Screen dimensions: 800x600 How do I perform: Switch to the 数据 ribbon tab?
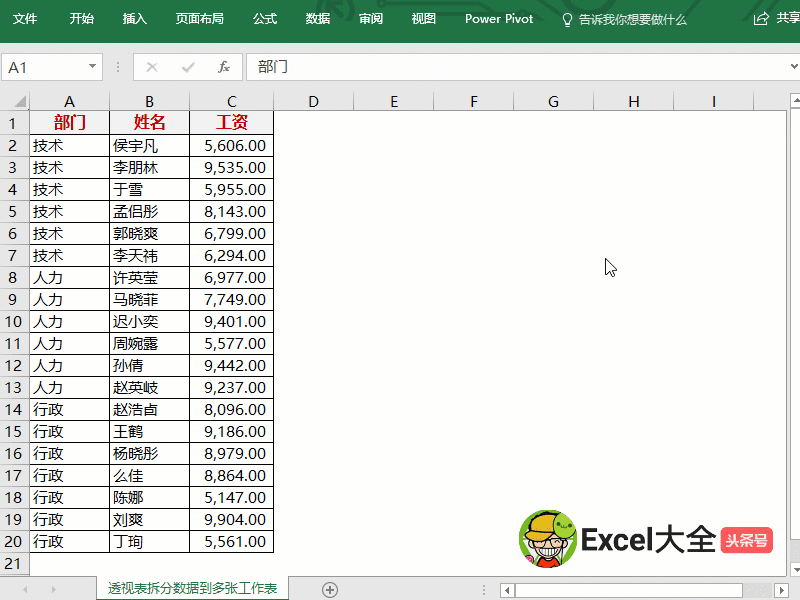tap(318, 19)
